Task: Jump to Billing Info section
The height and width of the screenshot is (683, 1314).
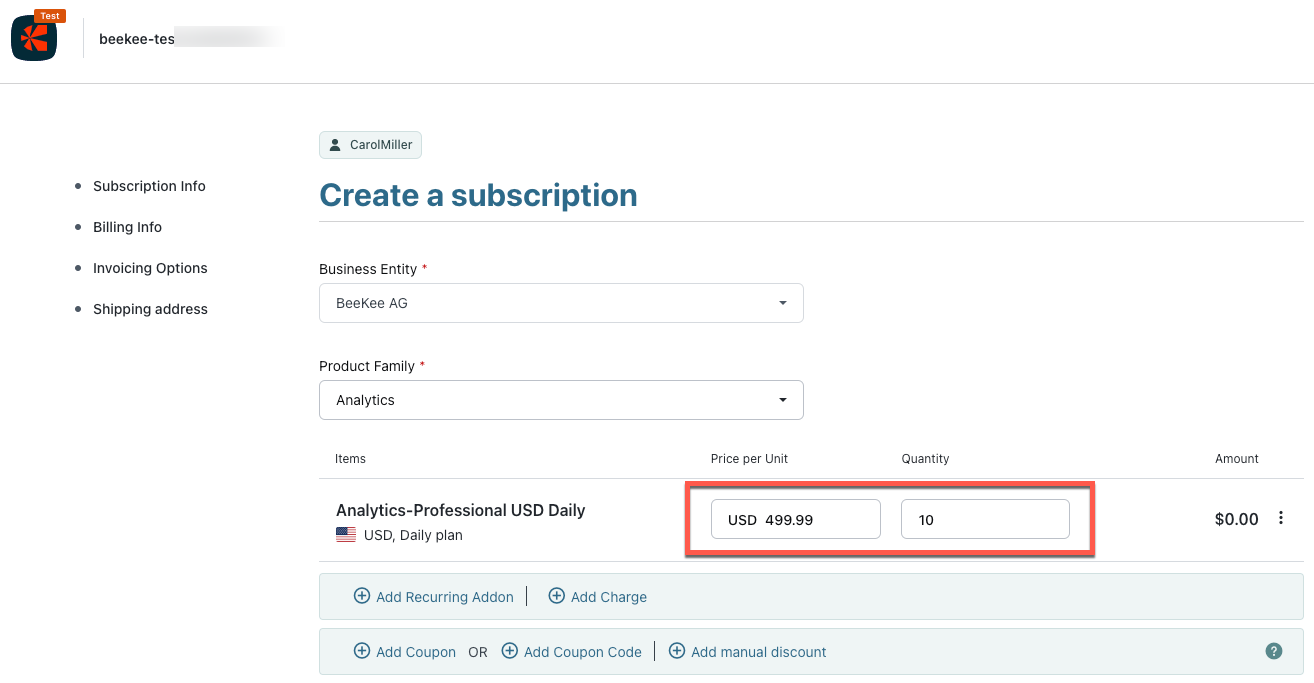Action: [x=127, y=227]
